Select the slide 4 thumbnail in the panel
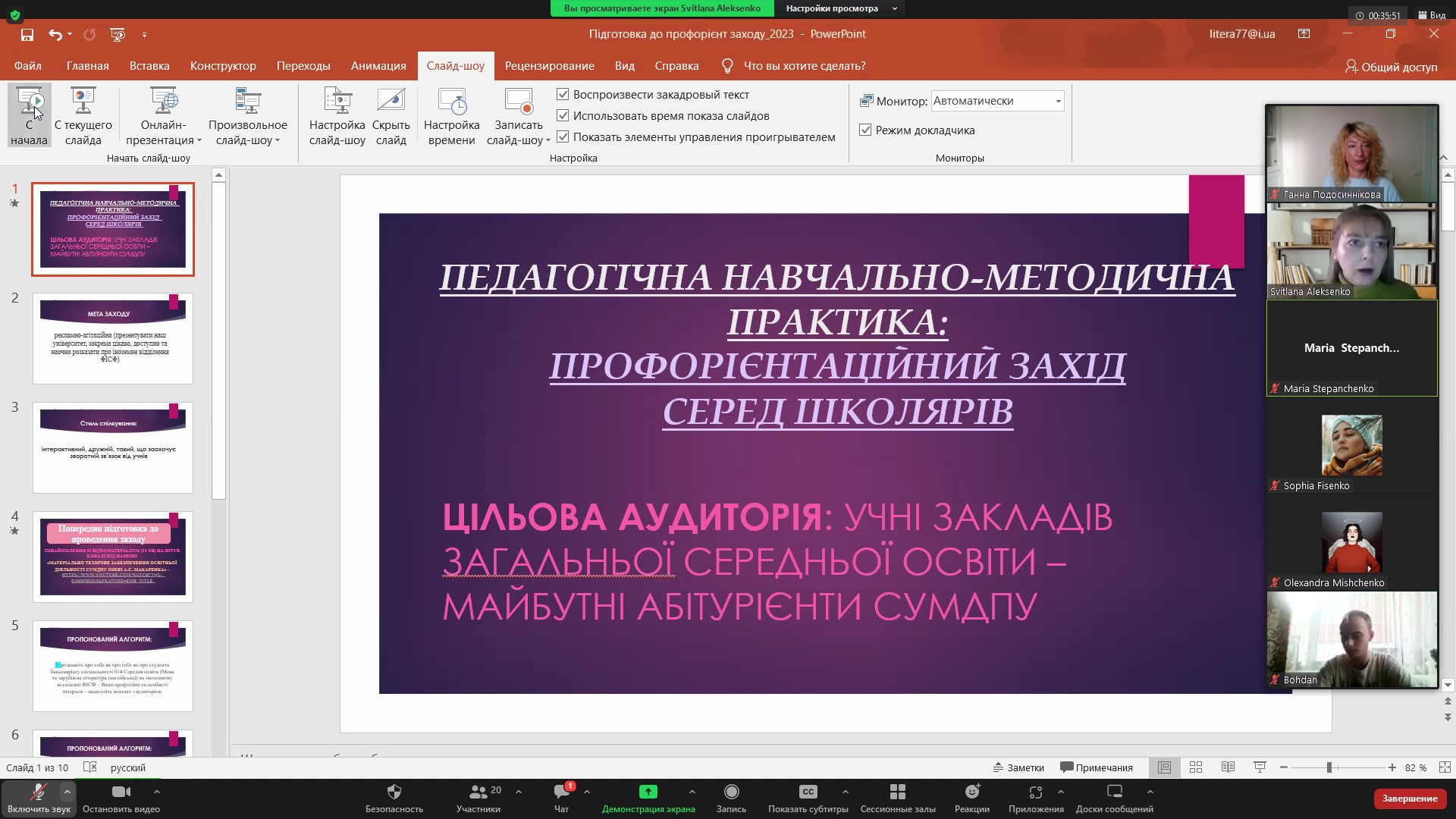This screenshot has width=1456, height=819. click(x=113, y=557)
